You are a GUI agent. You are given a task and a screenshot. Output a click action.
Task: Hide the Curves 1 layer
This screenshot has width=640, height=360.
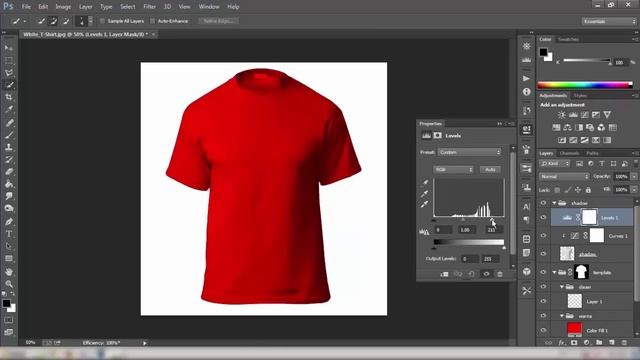tap(543, 236)
